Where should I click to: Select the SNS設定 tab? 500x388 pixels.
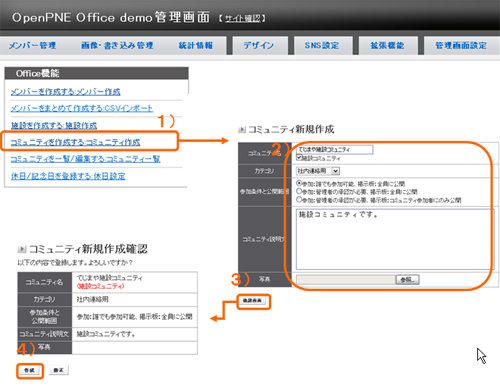click(x=322, y=45)
